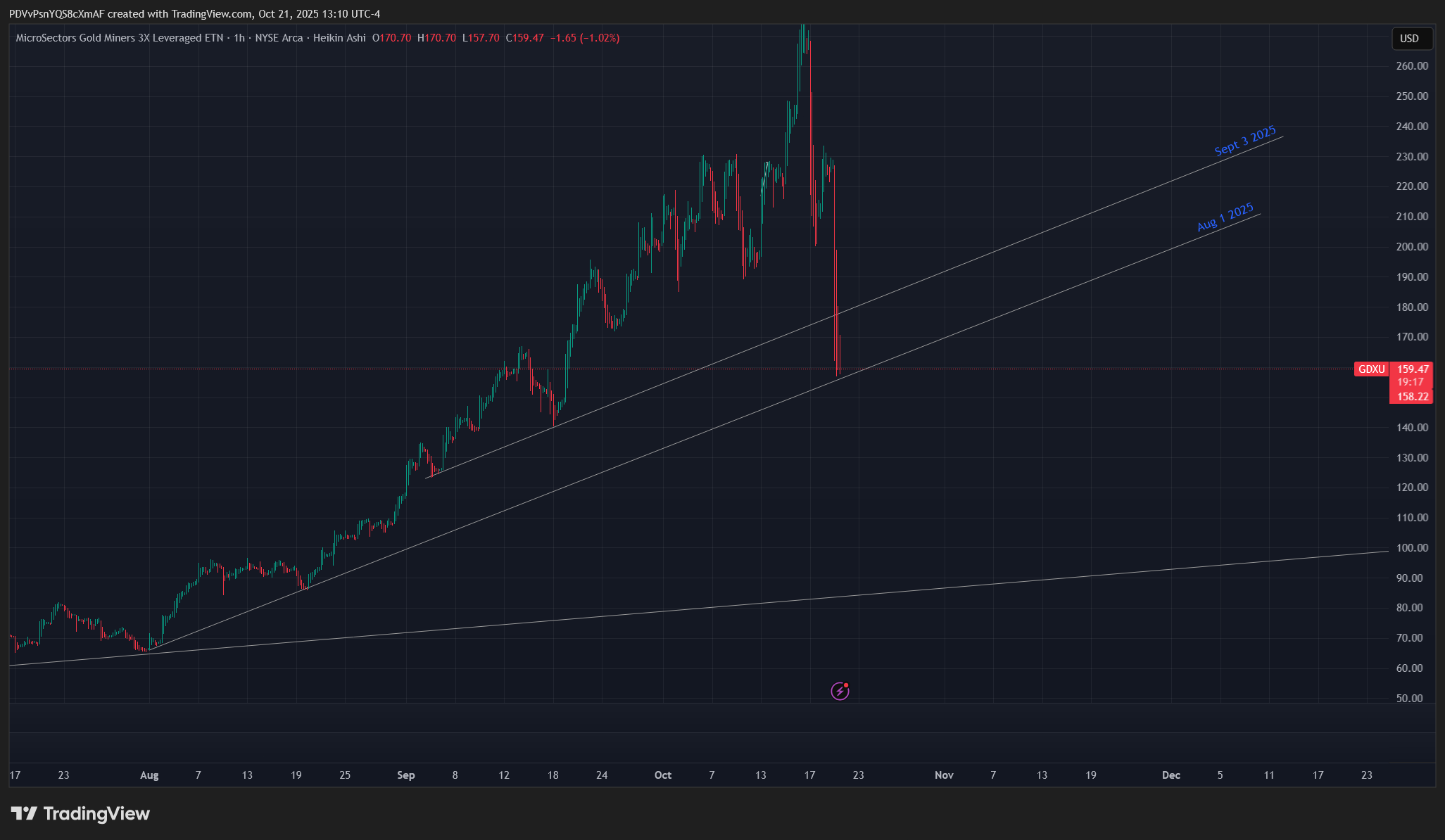Viewport: 1445px width, 840px height.
Task: Click the Dec label on time axis
Action: click(1170, 775)
